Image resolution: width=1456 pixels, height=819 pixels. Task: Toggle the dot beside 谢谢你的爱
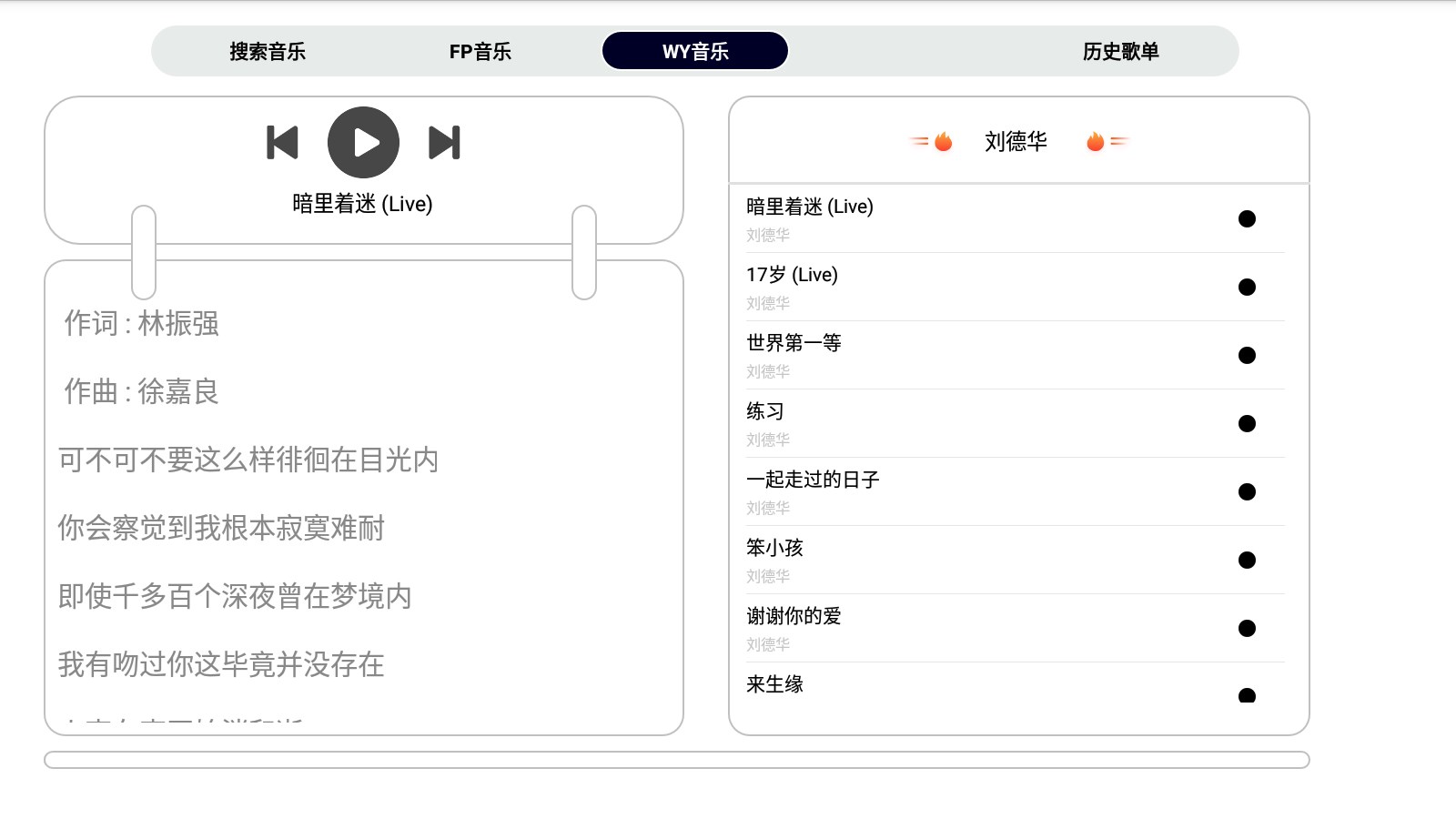pos(1246,628)
